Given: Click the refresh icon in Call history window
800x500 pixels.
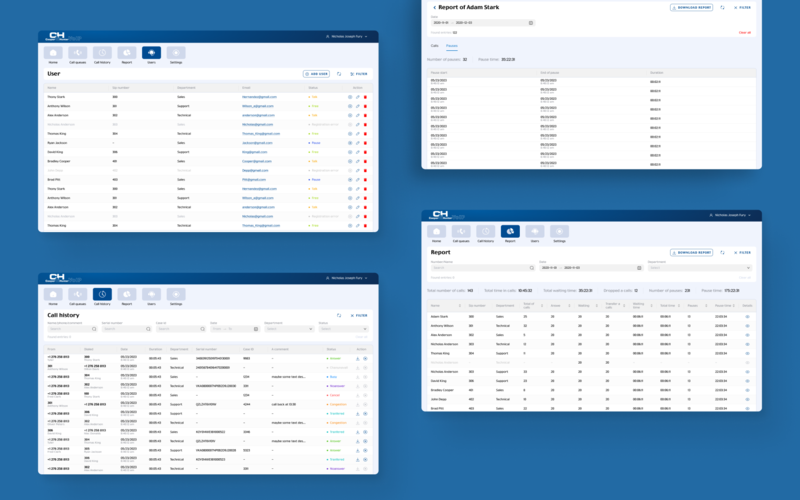Looking at the screenshot, I should 339,315.
